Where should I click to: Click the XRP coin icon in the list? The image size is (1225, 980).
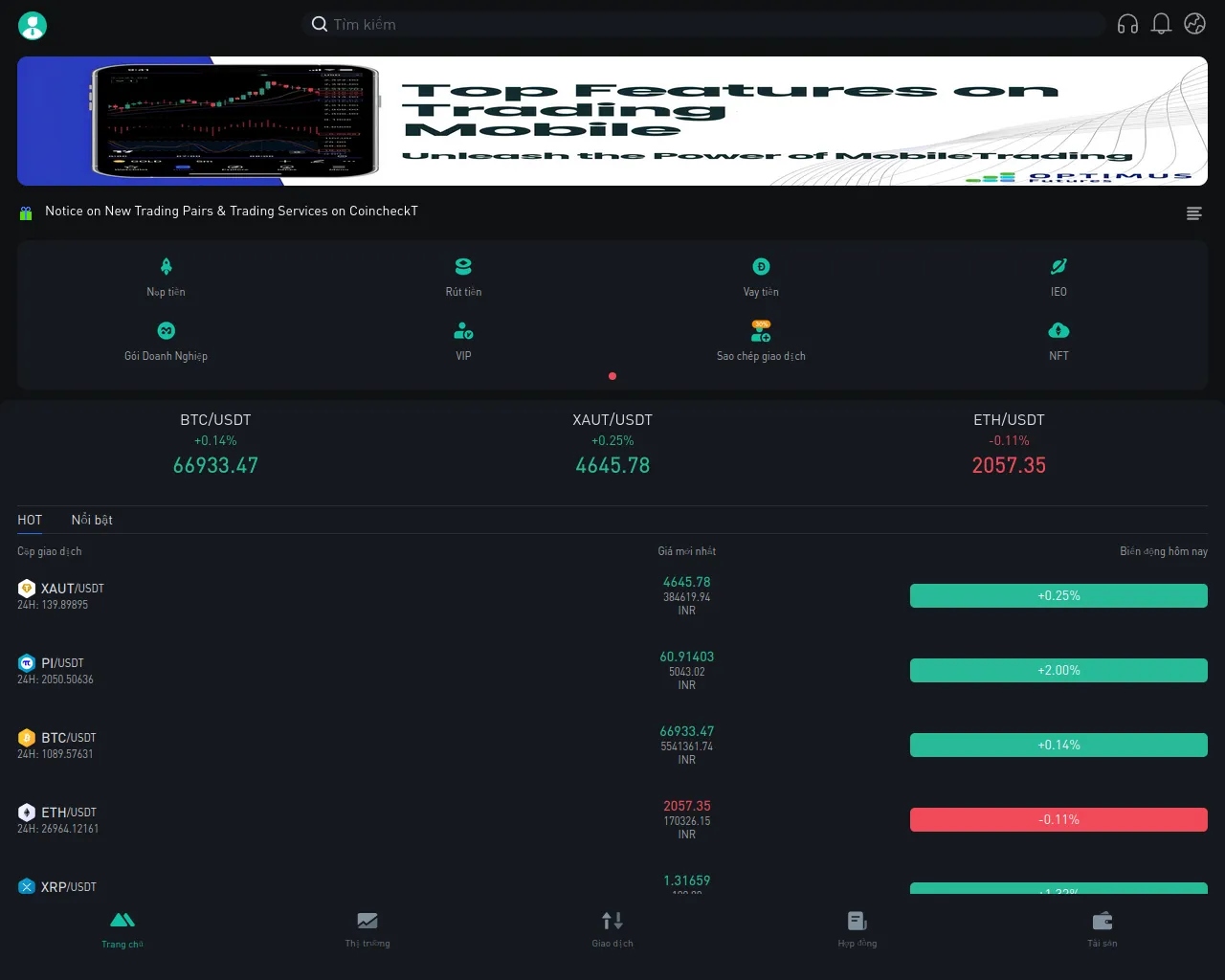[27, 887]
